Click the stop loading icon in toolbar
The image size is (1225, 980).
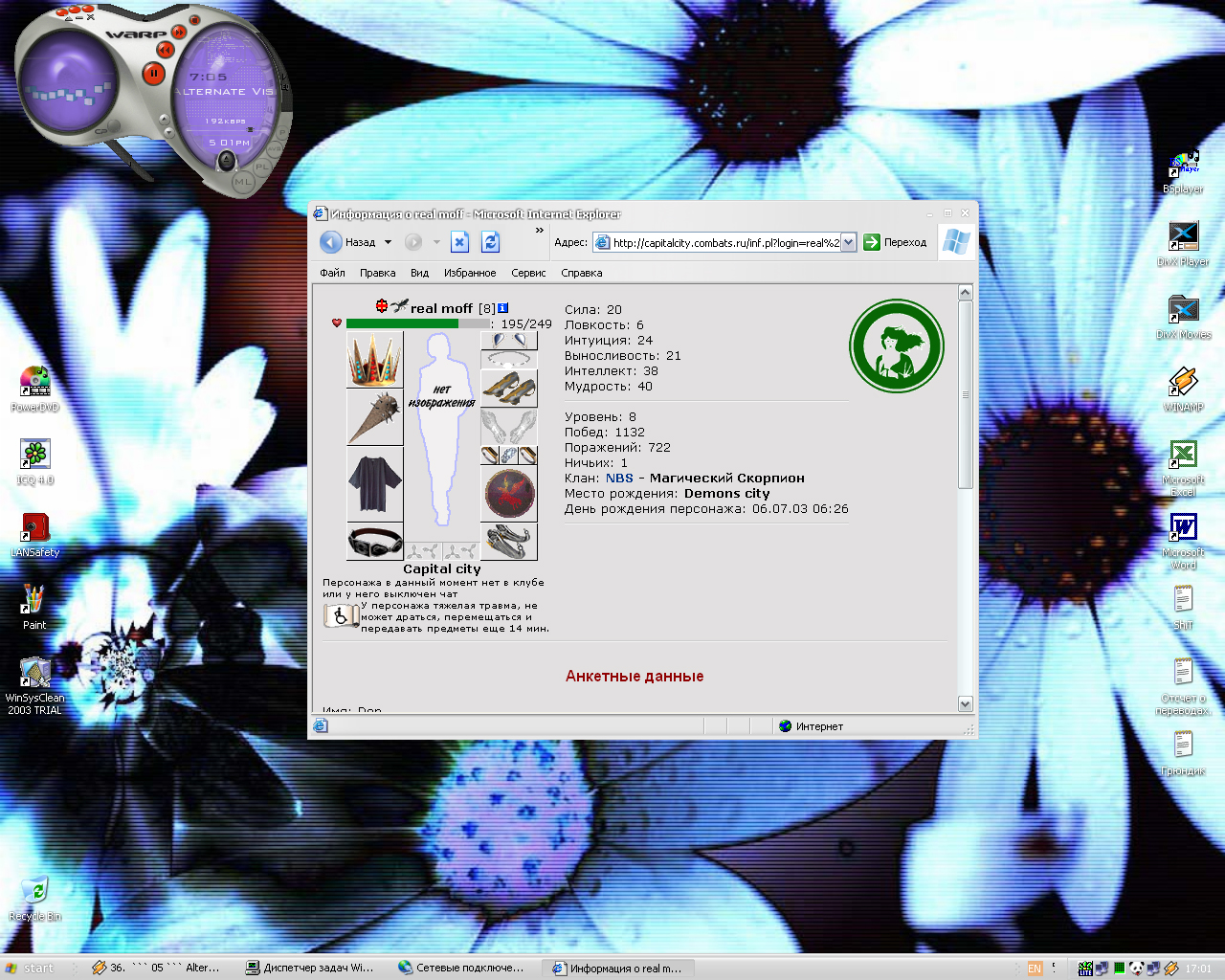pyautogui.click(x=459, y=242)
